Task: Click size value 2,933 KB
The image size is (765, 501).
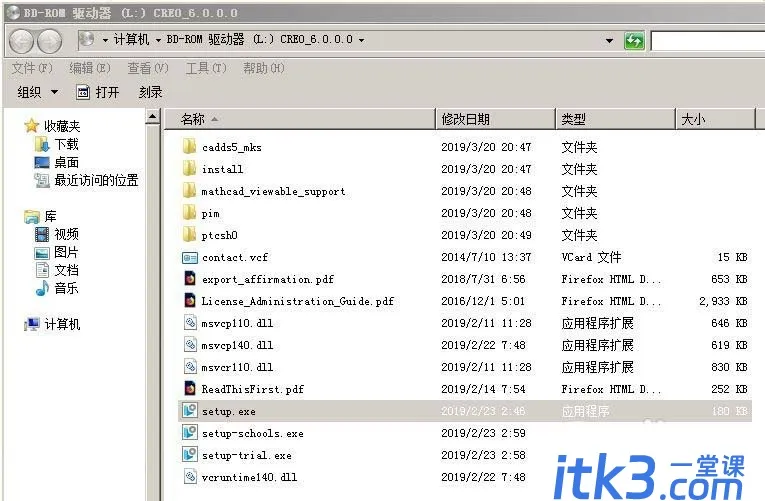Action: click(724, 301)
